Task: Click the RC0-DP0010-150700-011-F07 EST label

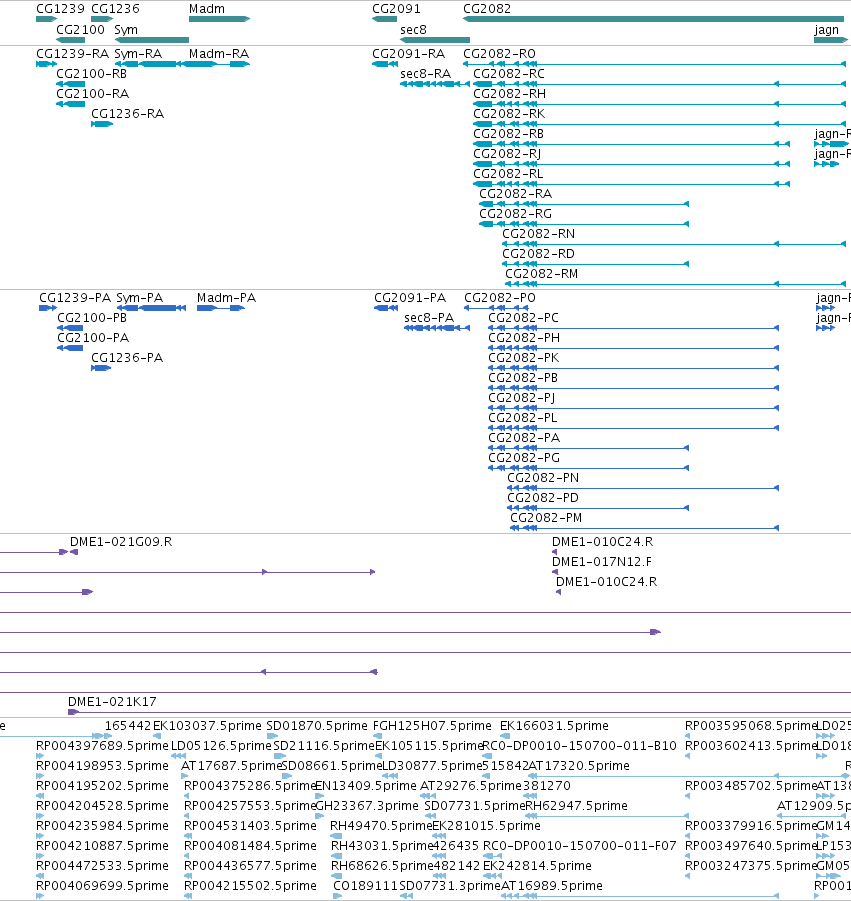Action: pyautogui.click(x=580, y=845)
